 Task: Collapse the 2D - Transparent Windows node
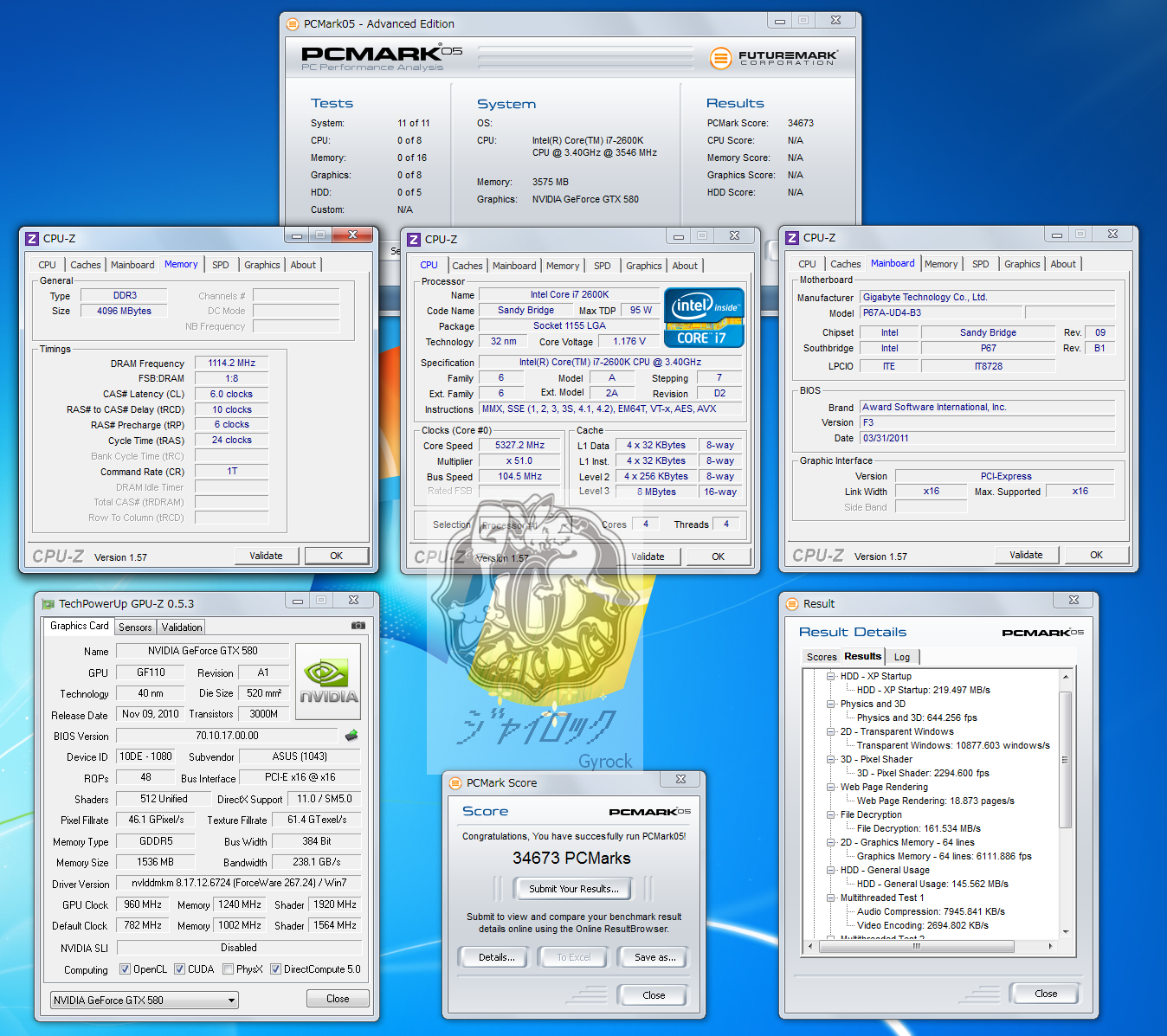pos(830,731)
